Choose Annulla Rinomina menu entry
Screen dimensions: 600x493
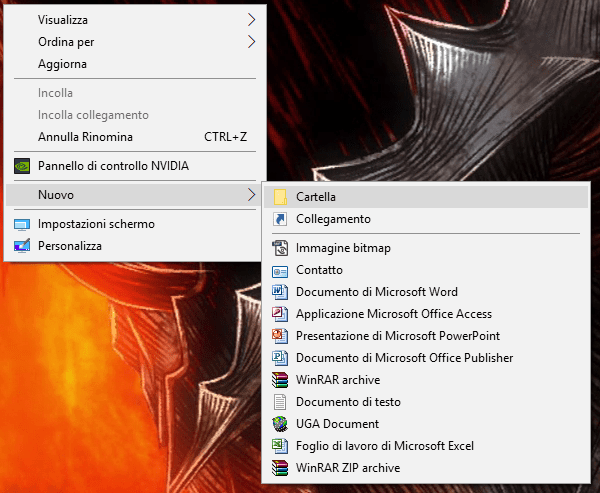click(x=85, y=137)
